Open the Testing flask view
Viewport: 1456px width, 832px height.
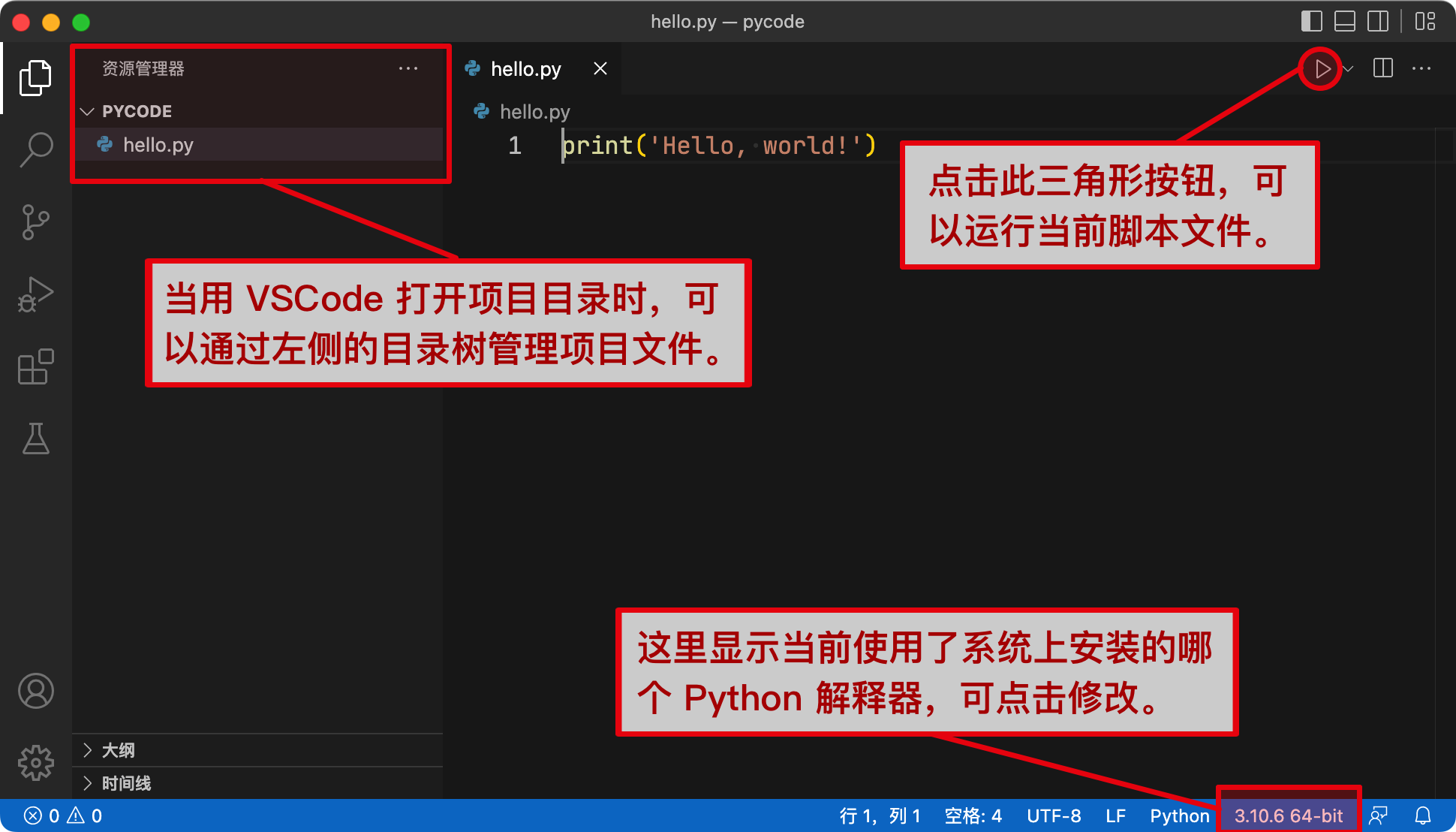click(x=35, y=439)
